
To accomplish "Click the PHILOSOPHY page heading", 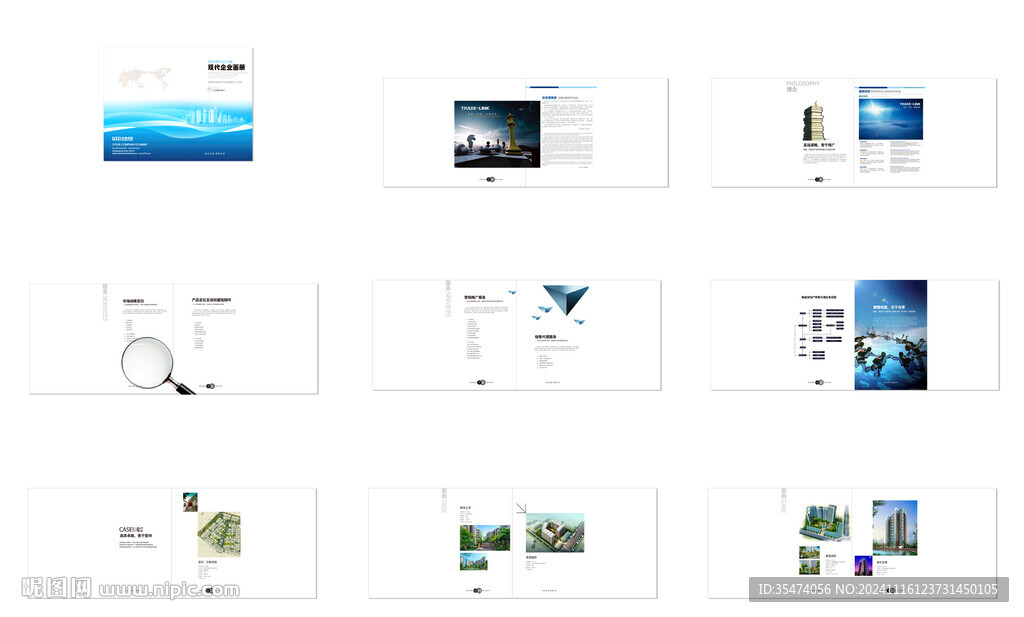I will point(803,84).
